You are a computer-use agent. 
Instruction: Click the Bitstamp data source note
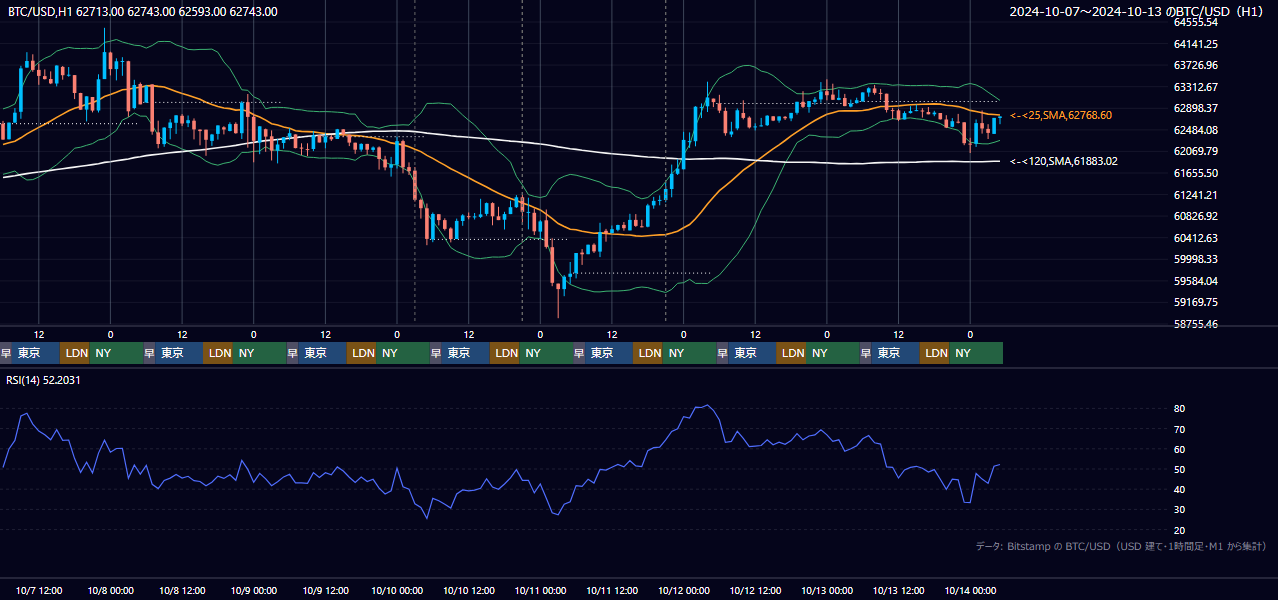point(1121,546)
